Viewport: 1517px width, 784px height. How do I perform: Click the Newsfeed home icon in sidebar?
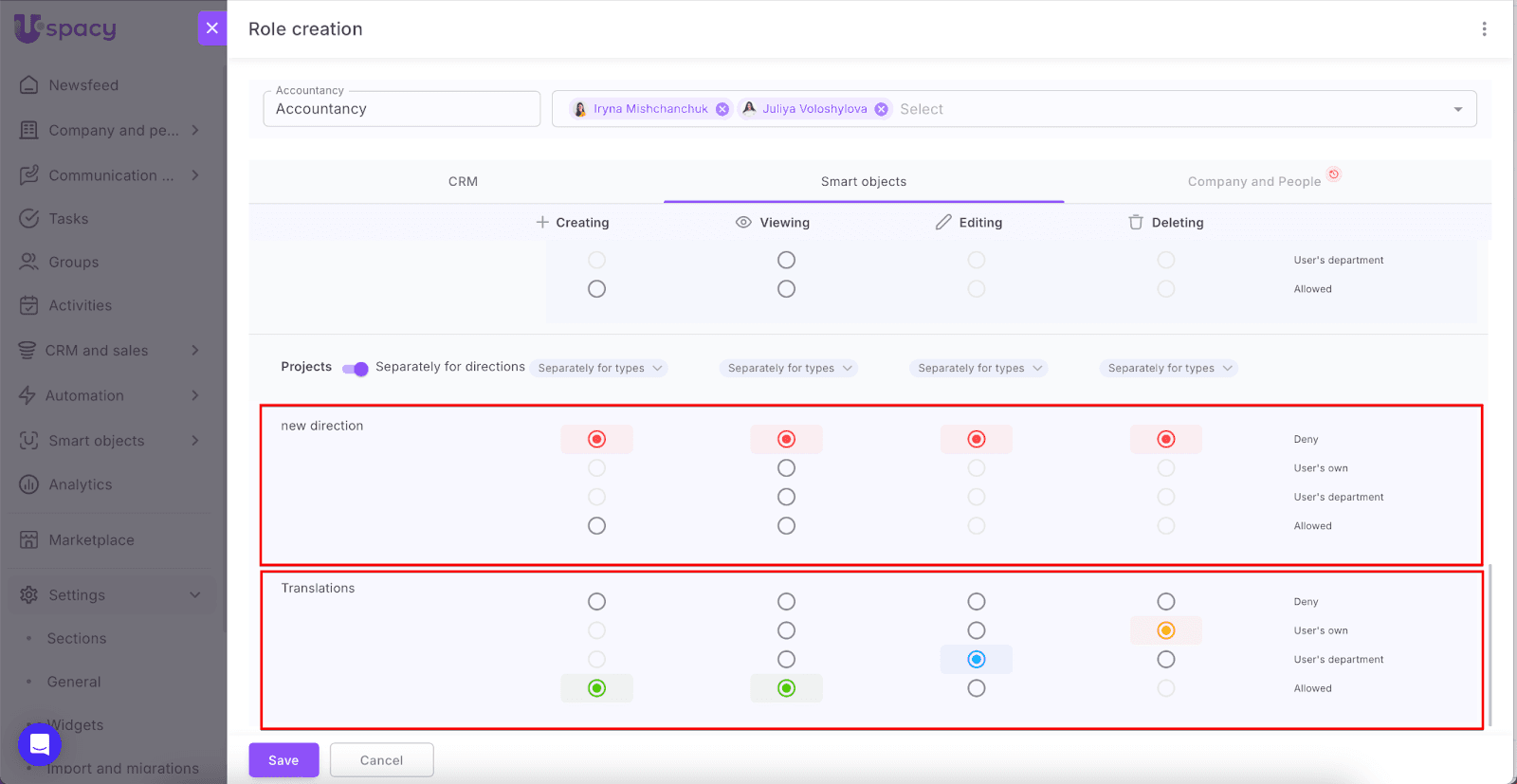point(29,85)
